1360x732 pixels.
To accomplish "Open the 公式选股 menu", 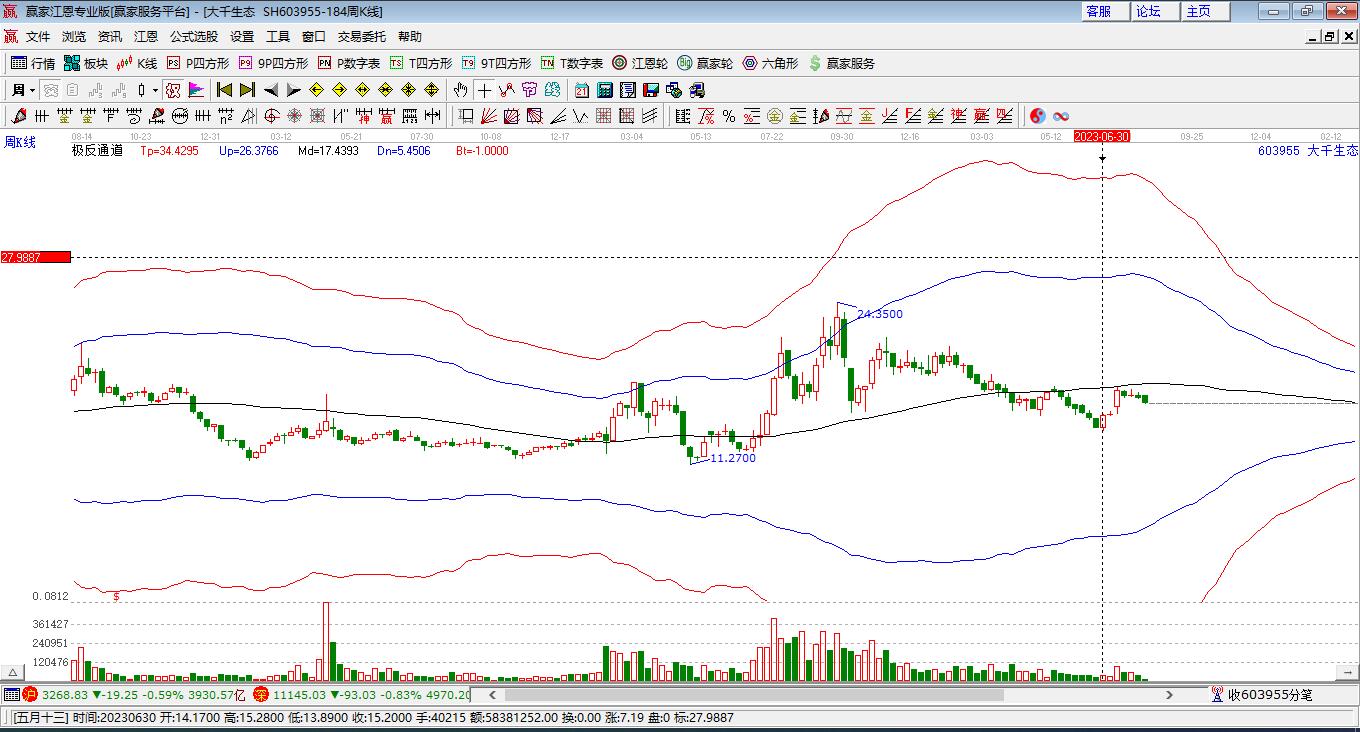I will pyautogui.click(x=194, y=37).
